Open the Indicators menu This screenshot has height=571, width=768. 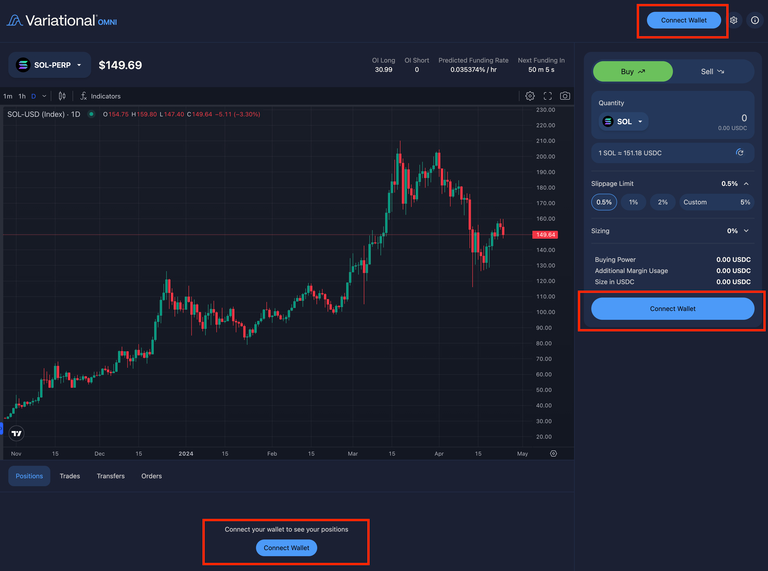point(100,96)
